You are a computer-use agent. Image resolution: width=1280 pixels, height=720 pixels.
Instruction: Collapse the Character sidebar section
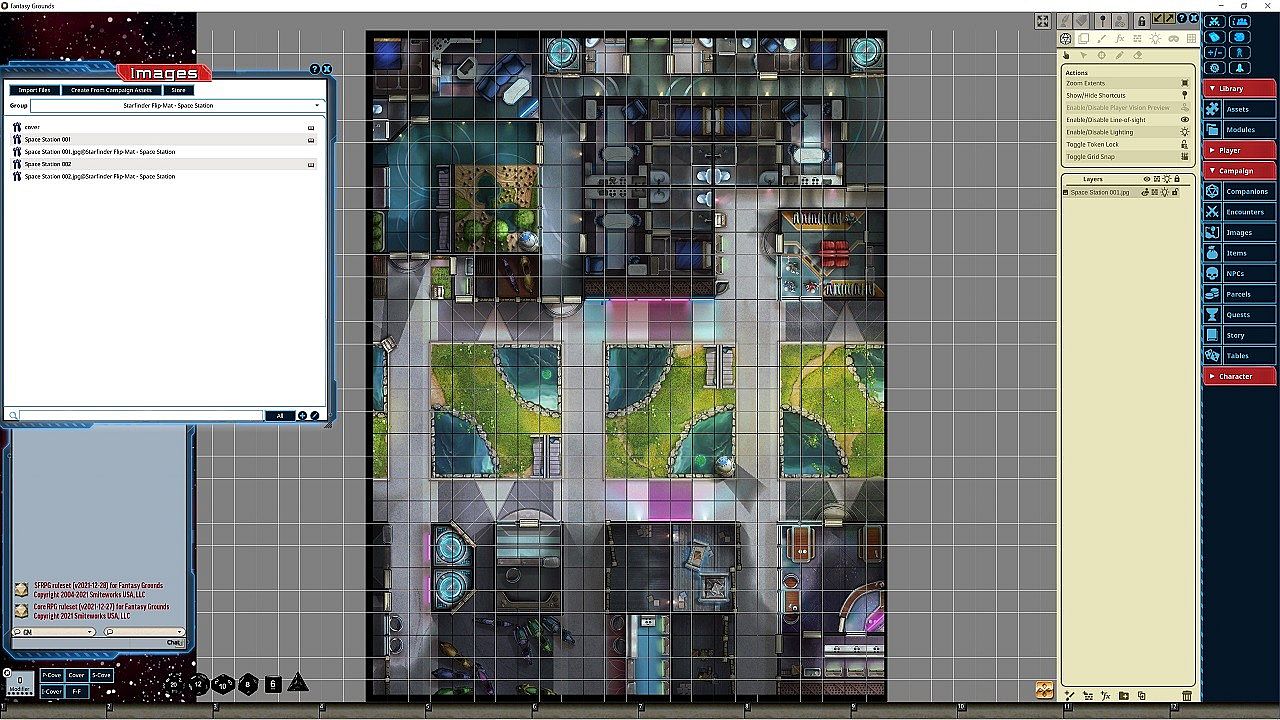[x=1239, y=376]
